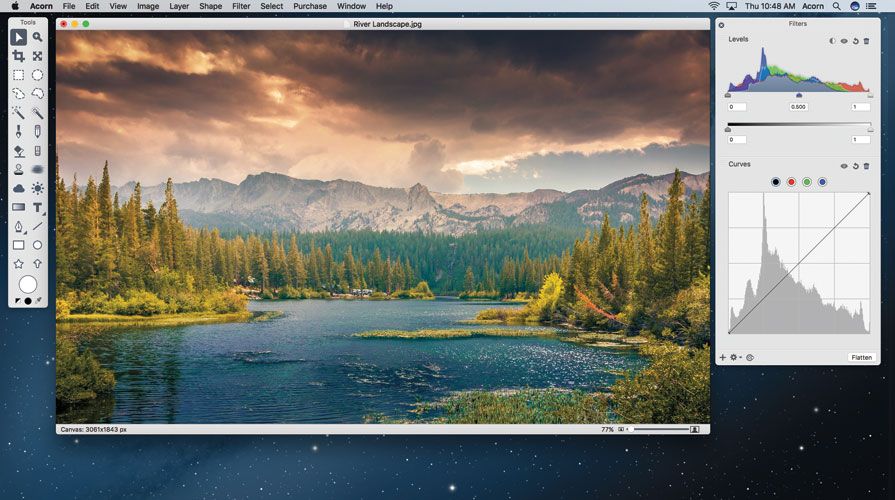Reset the Curves filter
This screenshot has height=500, width=895.
856,166
